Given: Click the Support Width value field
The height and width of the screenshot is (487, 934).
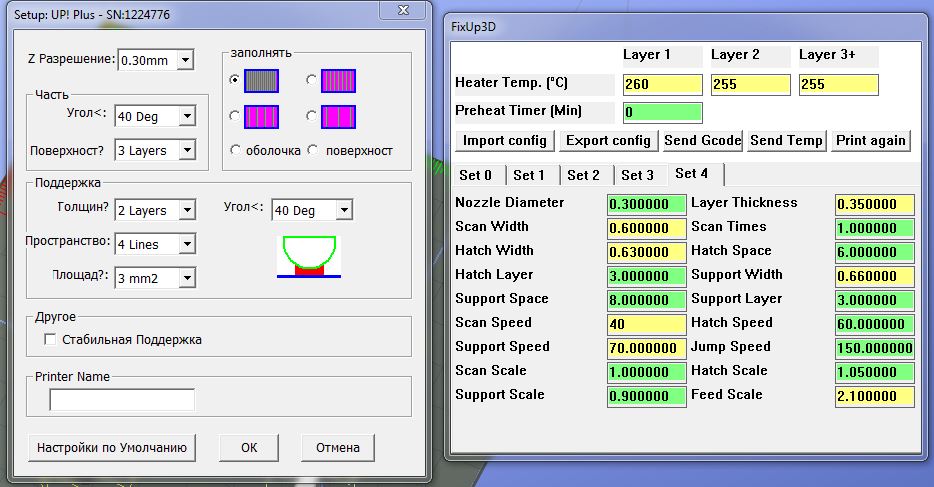Looking at the screenshot, I should 875,276.
